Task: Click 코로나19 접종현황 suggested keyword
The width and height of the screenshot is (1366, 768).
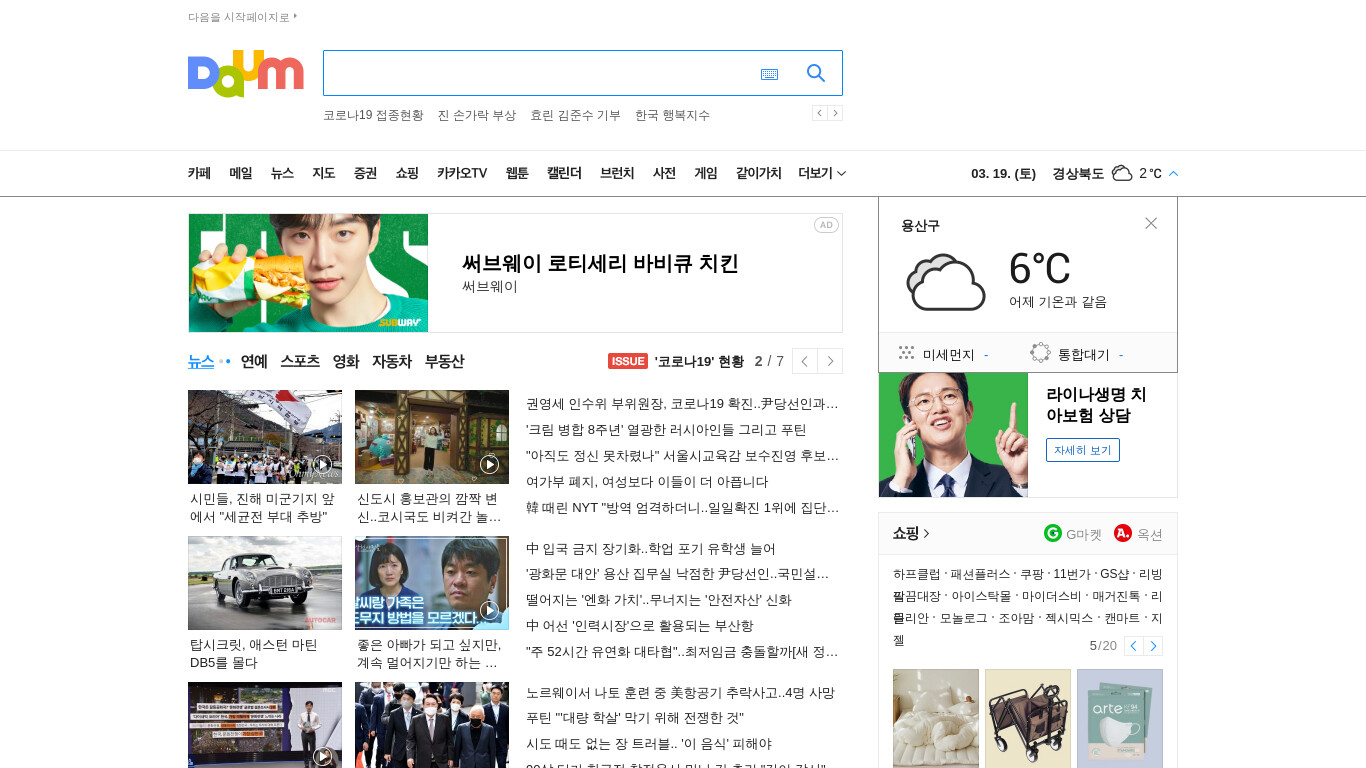Action: pyautogui.click(x=373, y=115)
